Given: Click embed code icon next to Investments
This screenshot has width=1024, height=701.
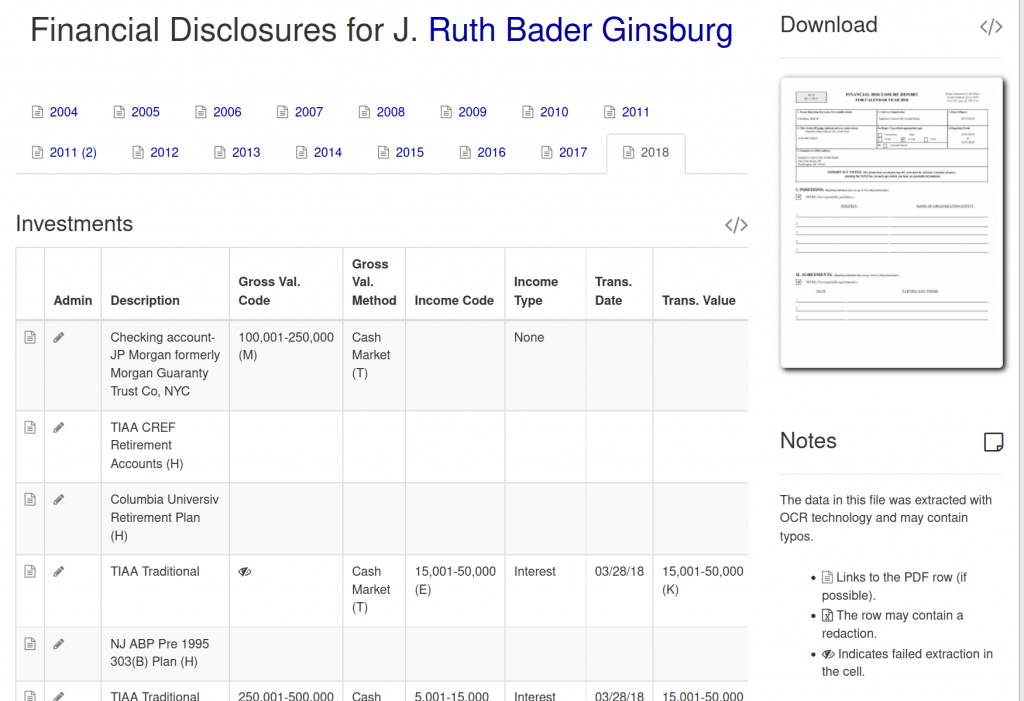Looking at the screenshot, I should click(x=736, y=225).
